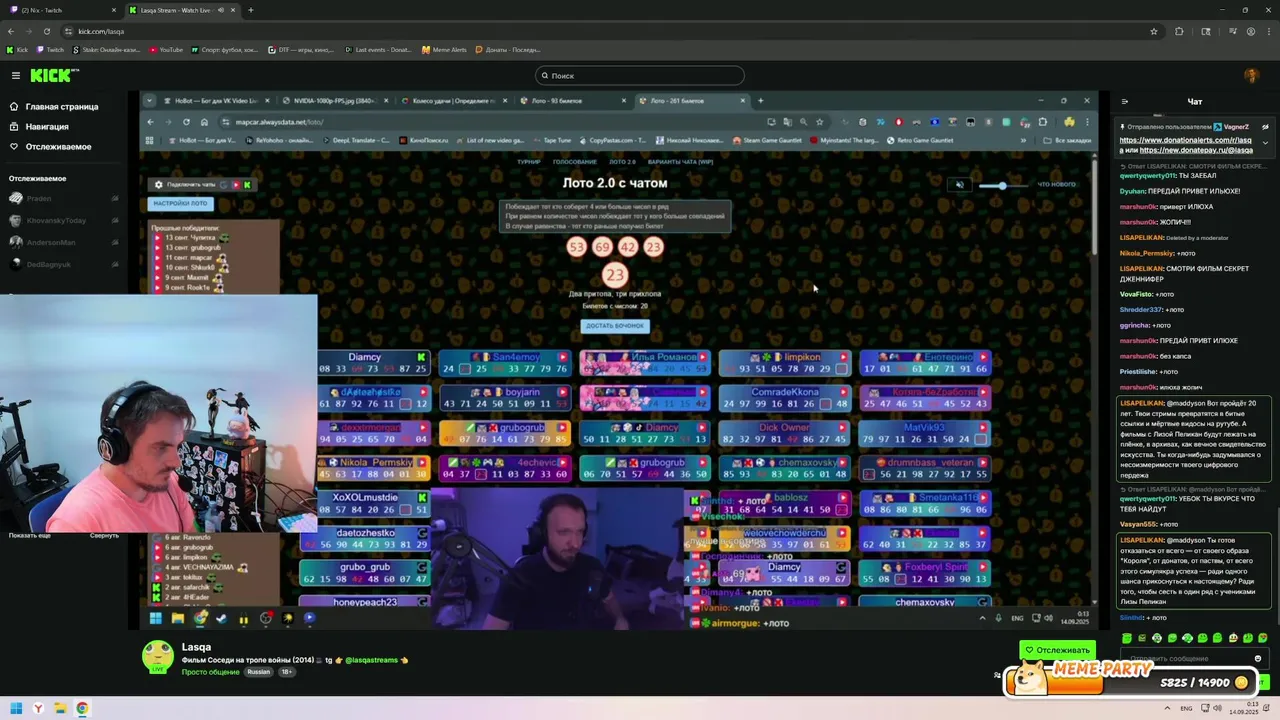The image size is (1280, 720).
Task: Select the ComradeKkona lotto ticket
Action: (x=784, y=398)
